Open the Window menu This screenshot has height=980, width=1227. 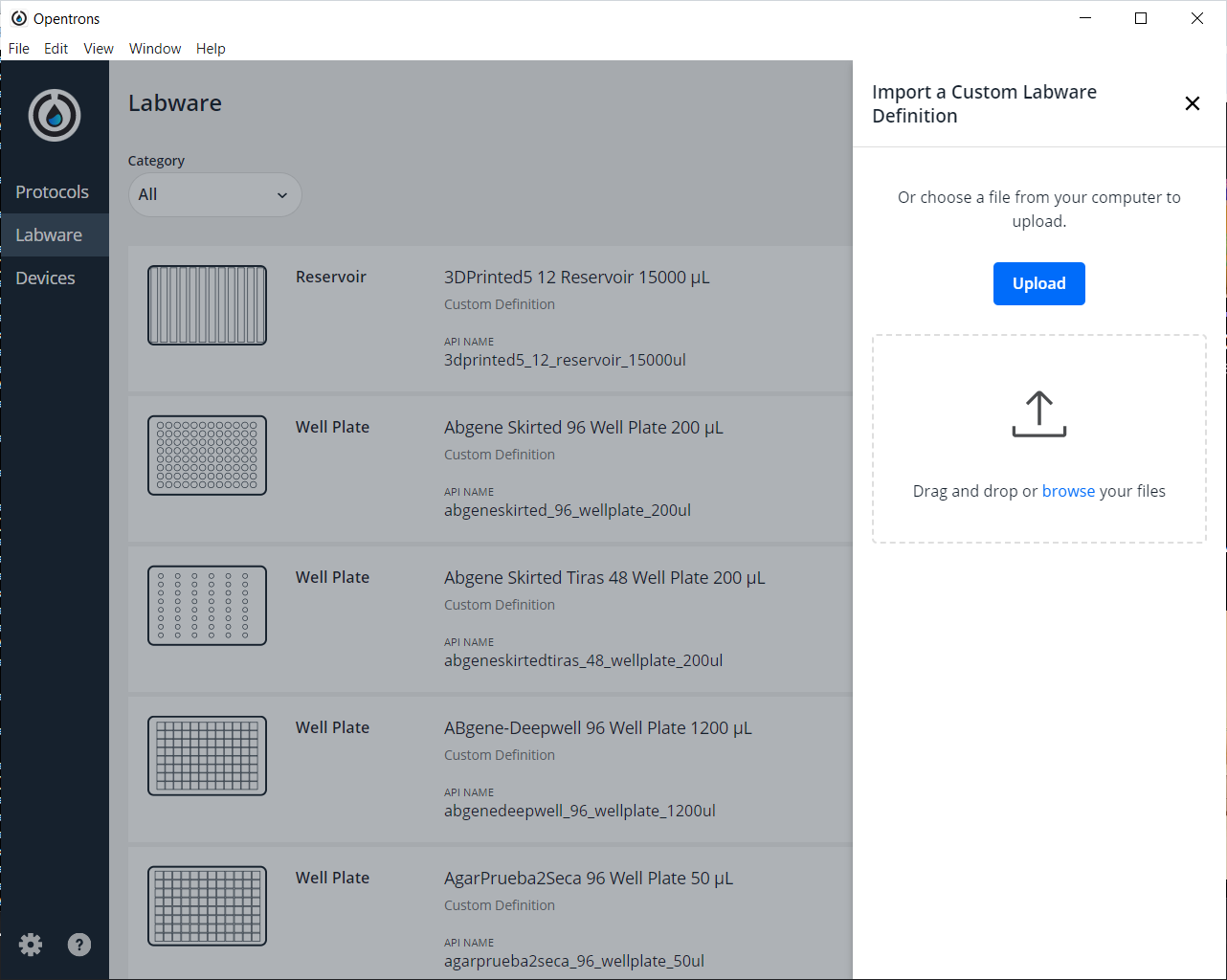[x=155, y=49]
